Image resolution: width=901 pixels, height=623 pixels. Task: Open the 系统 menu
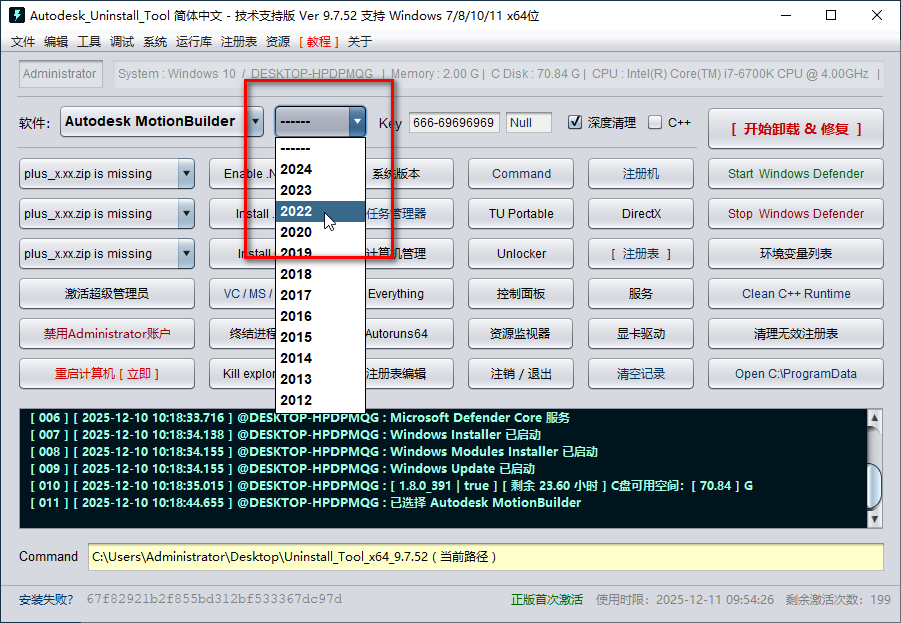coord(155,41)
